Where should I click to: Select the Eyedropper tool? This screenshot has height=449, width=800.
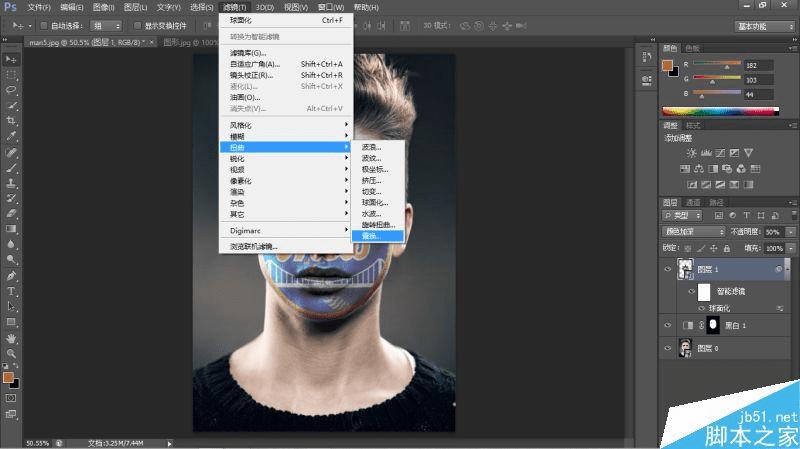tap(11, 136)
